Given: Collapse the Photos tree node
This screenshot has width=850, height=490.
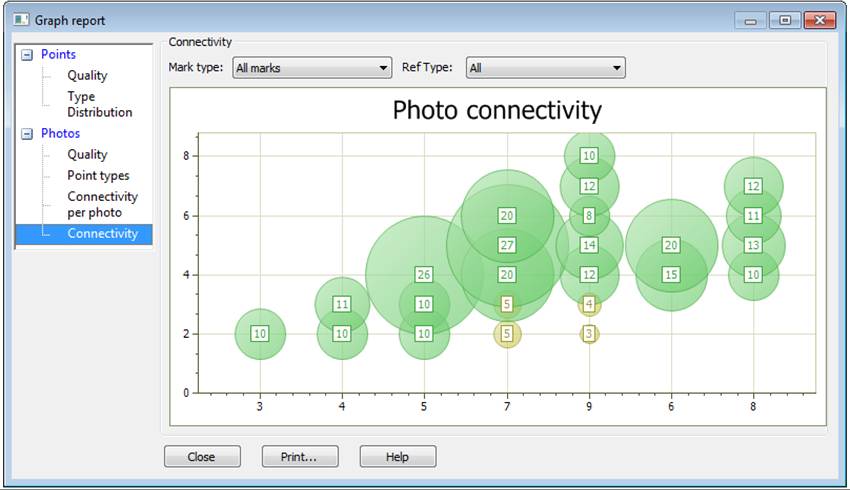Looking at the screenshot, I should (x=26, y=134).
